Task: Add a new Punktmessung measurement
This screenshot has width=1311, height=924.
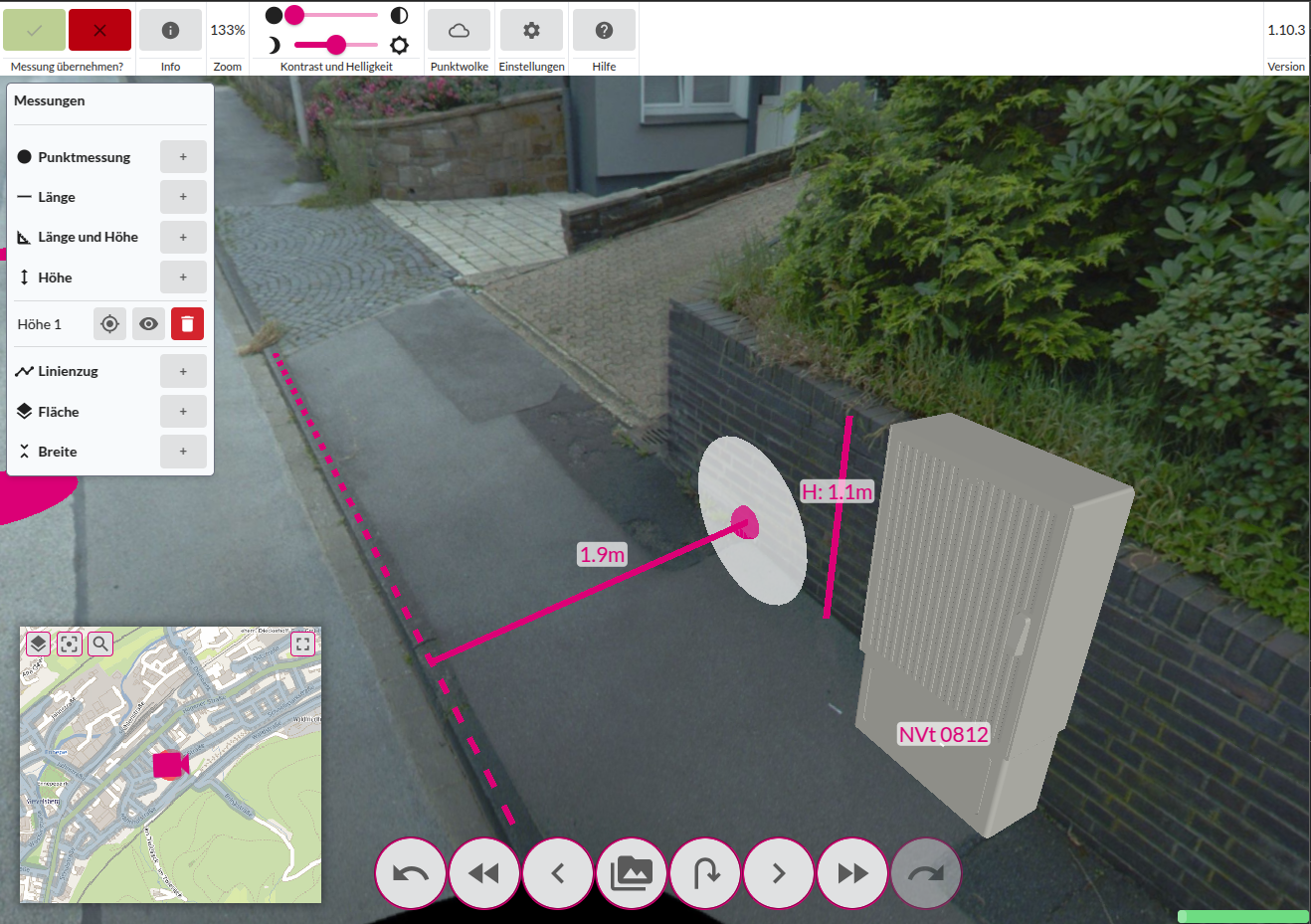Action: tap(183, 157)
